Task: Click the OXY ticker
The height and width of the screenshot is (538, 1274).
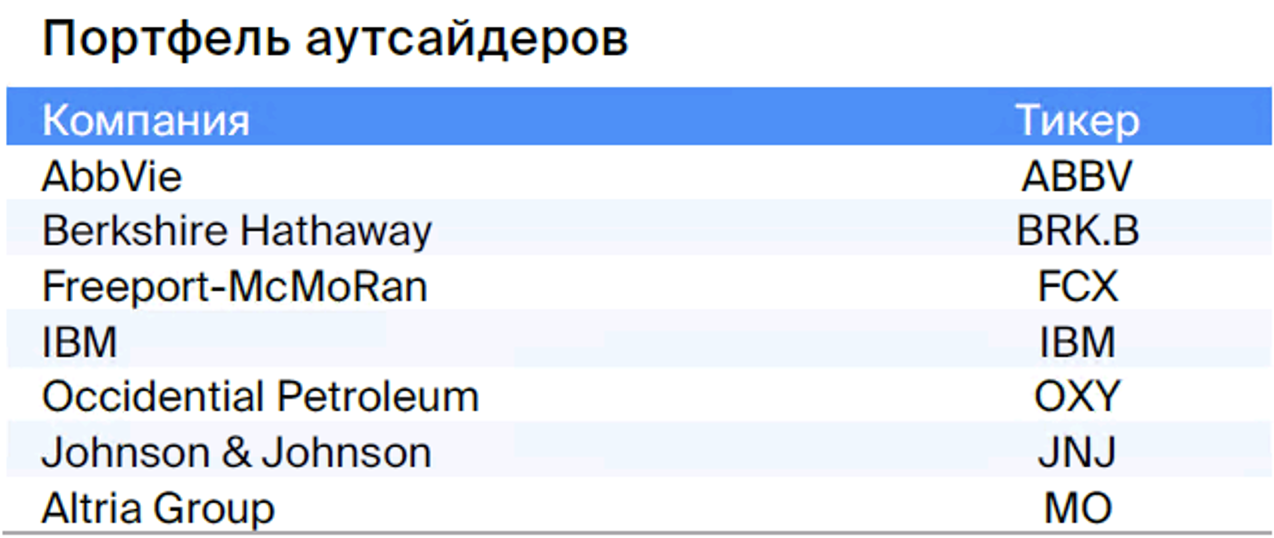Action: point(1078,397)
